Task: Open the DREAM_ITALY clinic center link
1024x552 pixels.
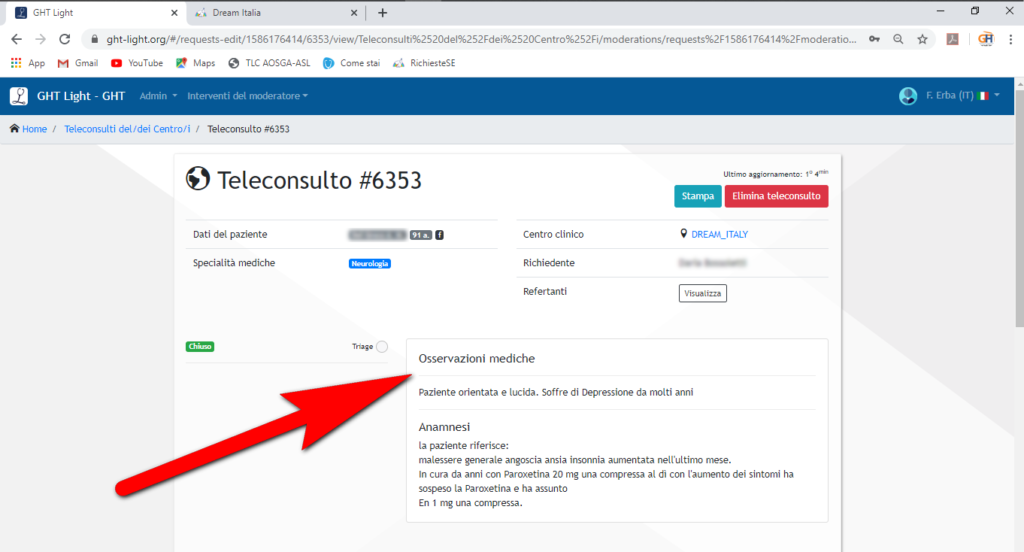Action: pos(719,234)
